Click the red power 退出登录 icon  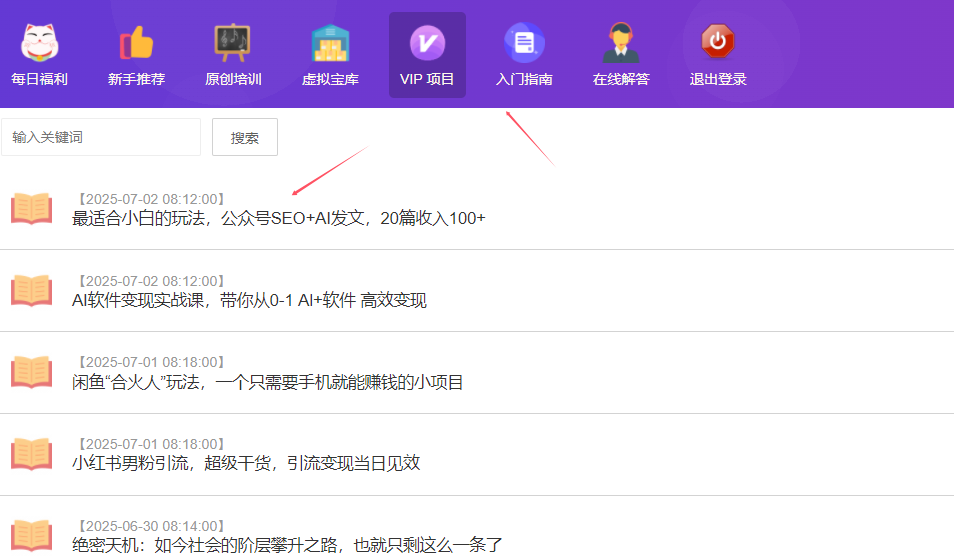tap(718, 41)
